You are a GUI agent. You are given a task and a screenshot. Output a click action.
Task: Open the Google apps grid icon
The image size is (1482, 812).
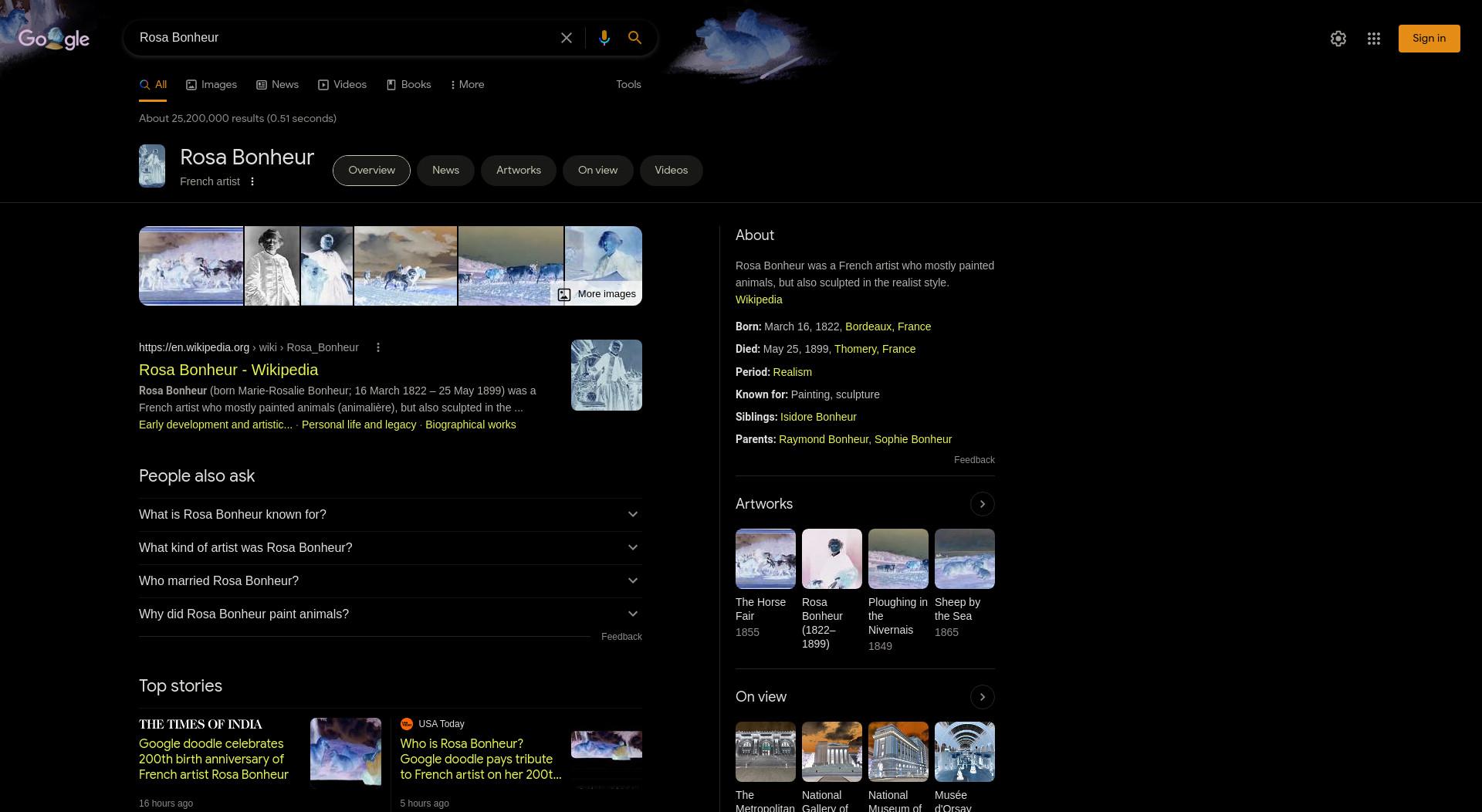coord(1374,39)
